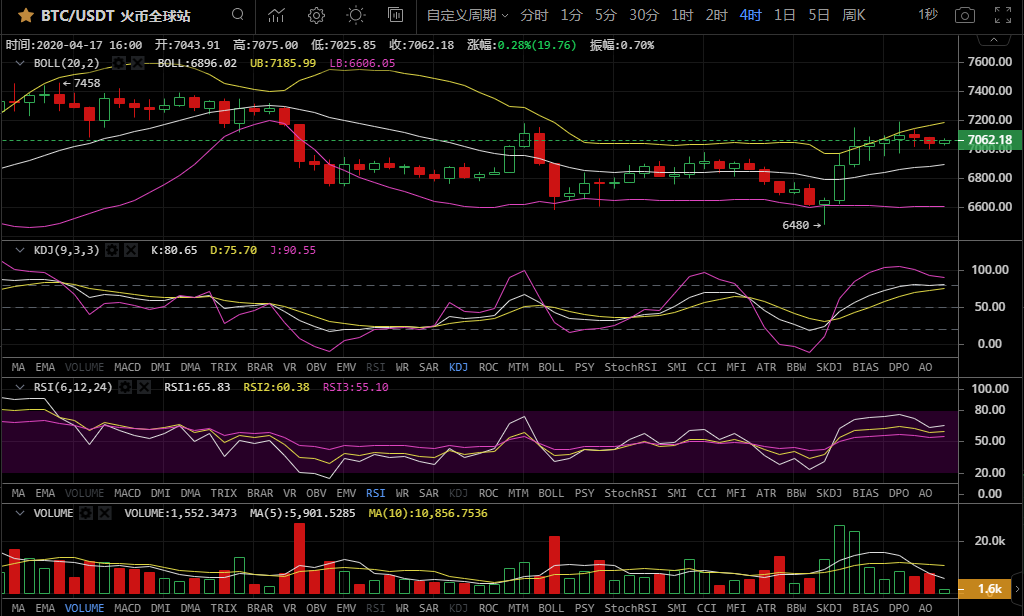Click highlighted RSI in RSI panel row
The image size is (1024, 616).
(x=376, y=493)
